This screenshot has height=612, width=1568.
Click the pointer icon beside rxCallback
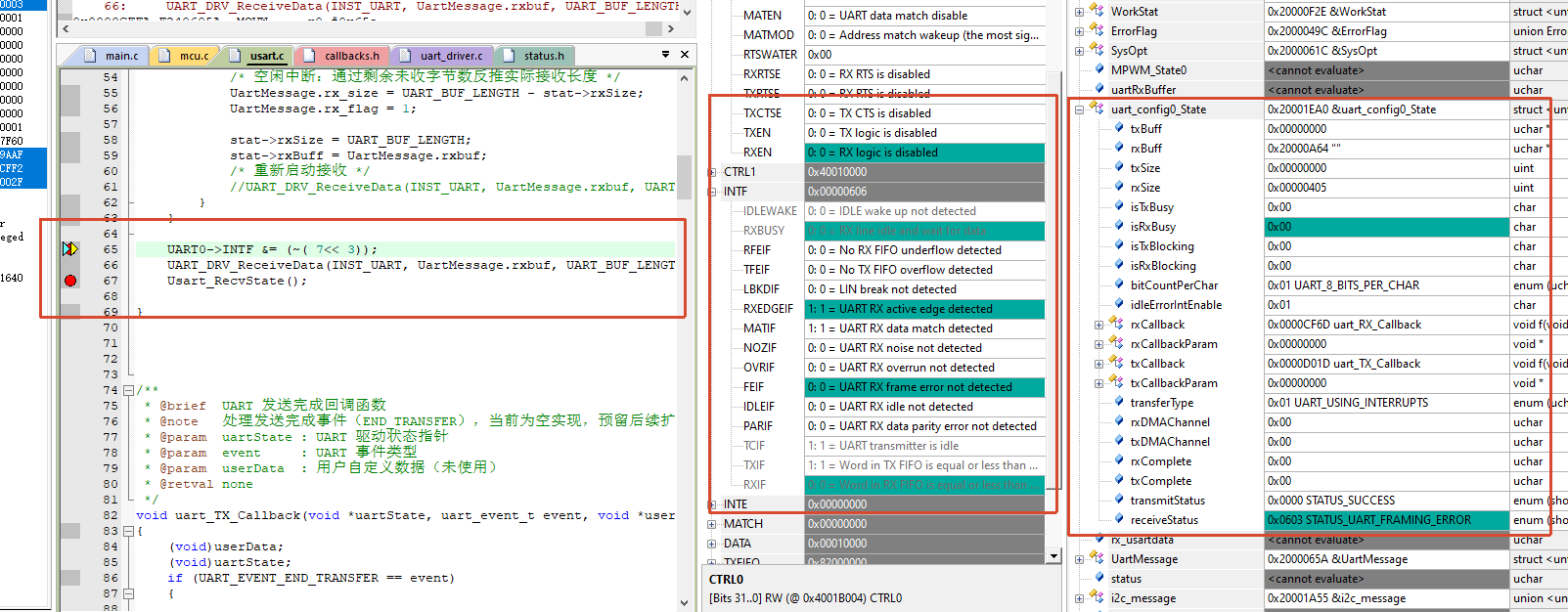1116,325
